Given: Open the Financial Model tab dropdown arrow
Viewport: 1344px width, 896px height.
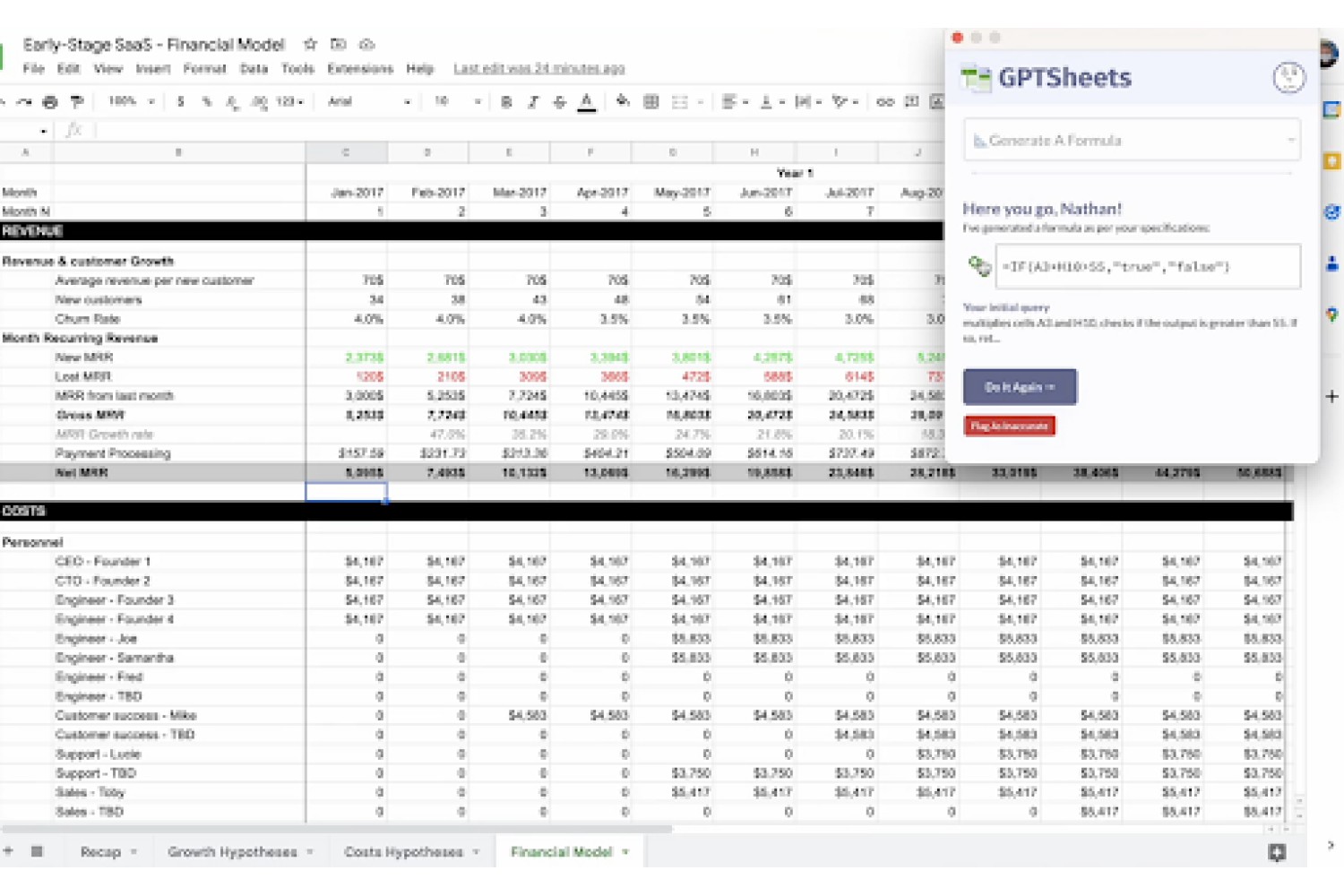Looking at the screenshot, I should coord(625,852).
